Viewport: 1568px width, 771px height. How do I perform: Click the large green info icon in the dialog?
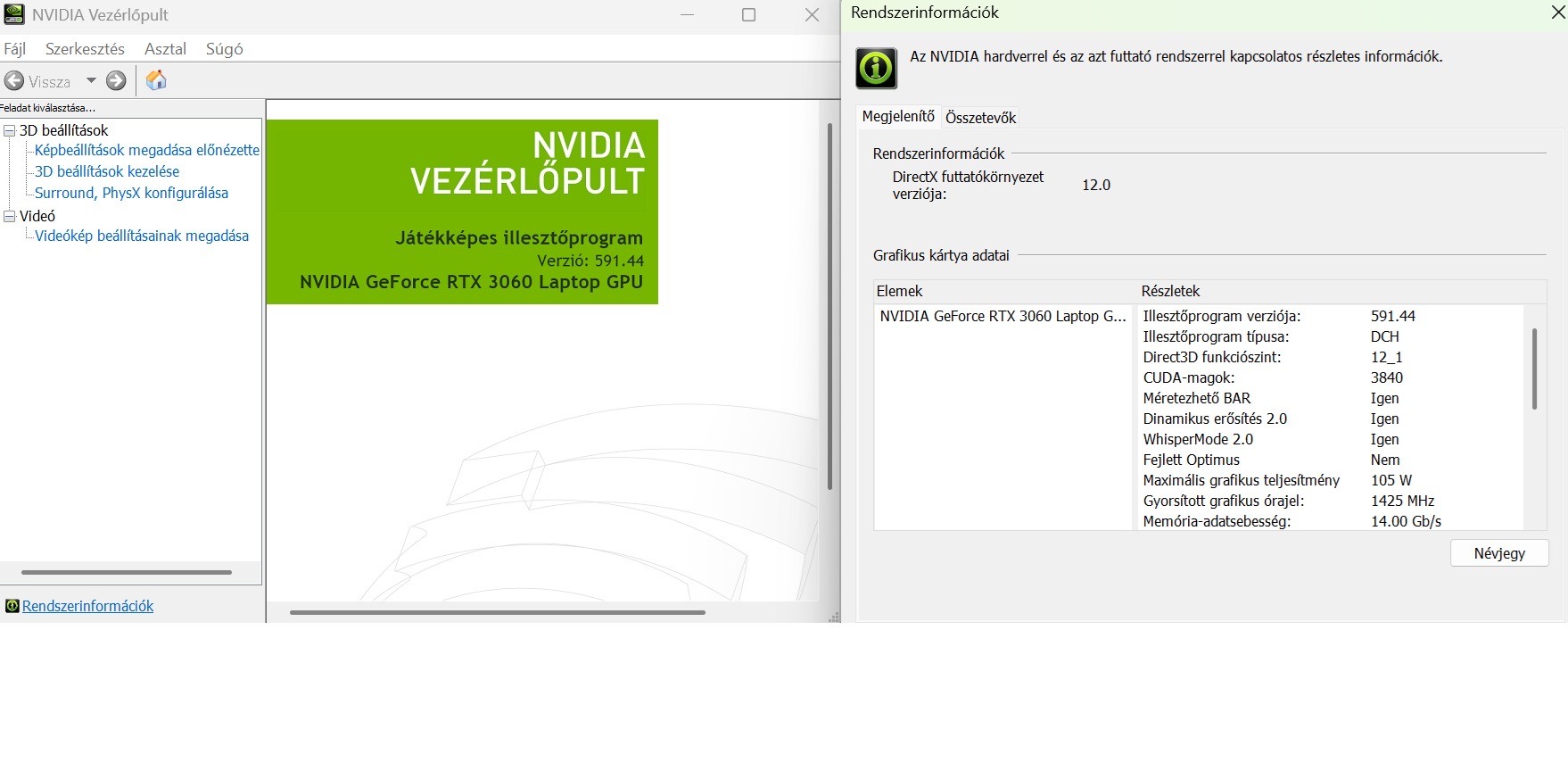876,69
